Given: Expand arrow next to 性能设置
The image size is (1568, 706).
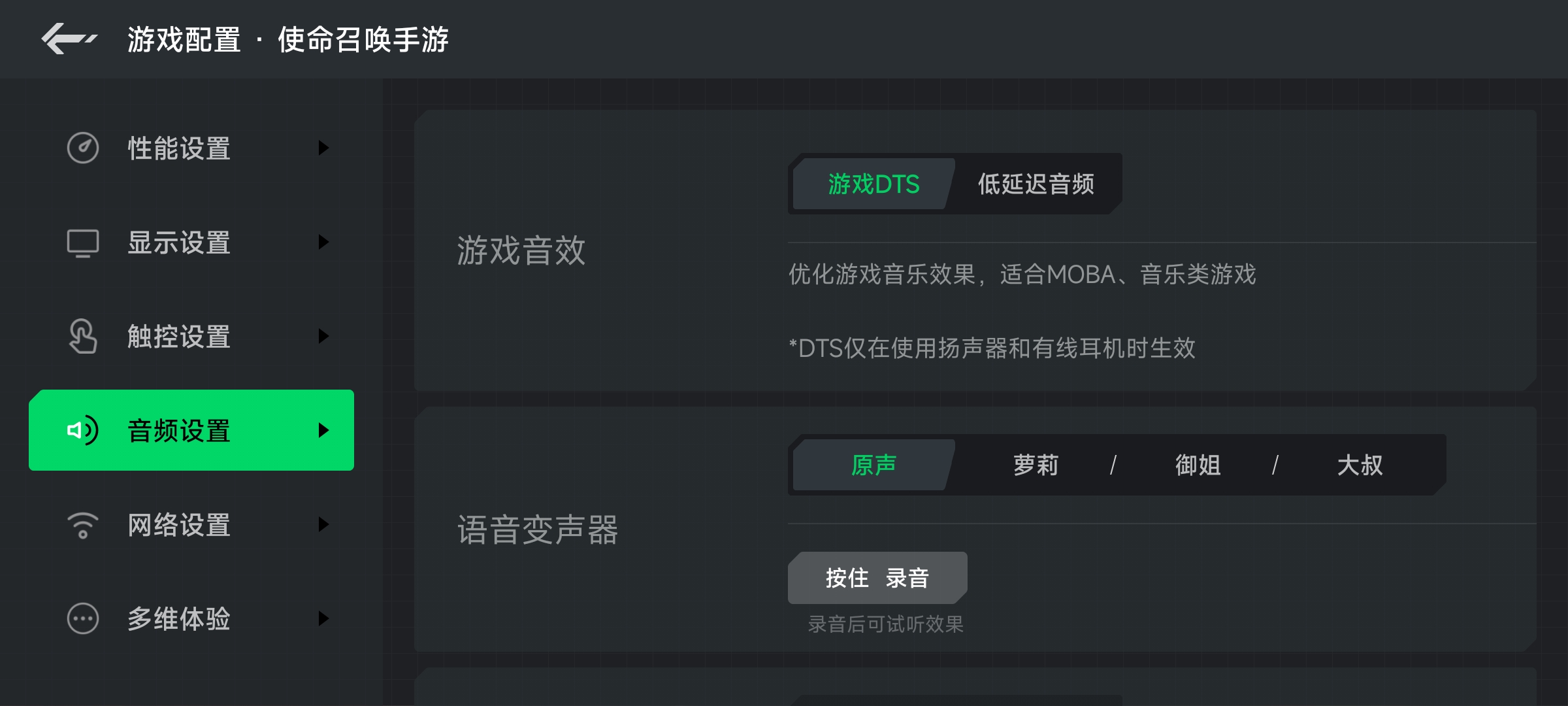Looking at the screenshot, I should 323,148.
